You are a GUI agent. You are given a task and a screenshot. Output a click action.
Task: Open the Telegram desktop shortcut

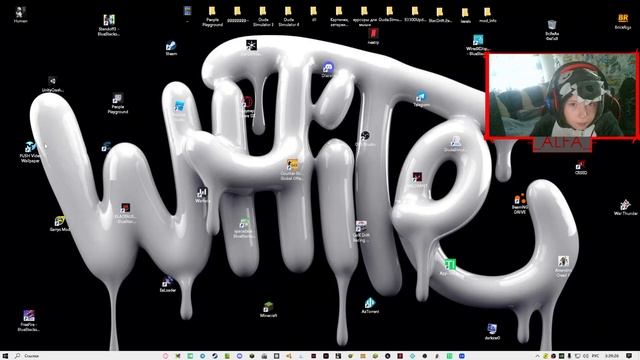click(x=421, y=98)
